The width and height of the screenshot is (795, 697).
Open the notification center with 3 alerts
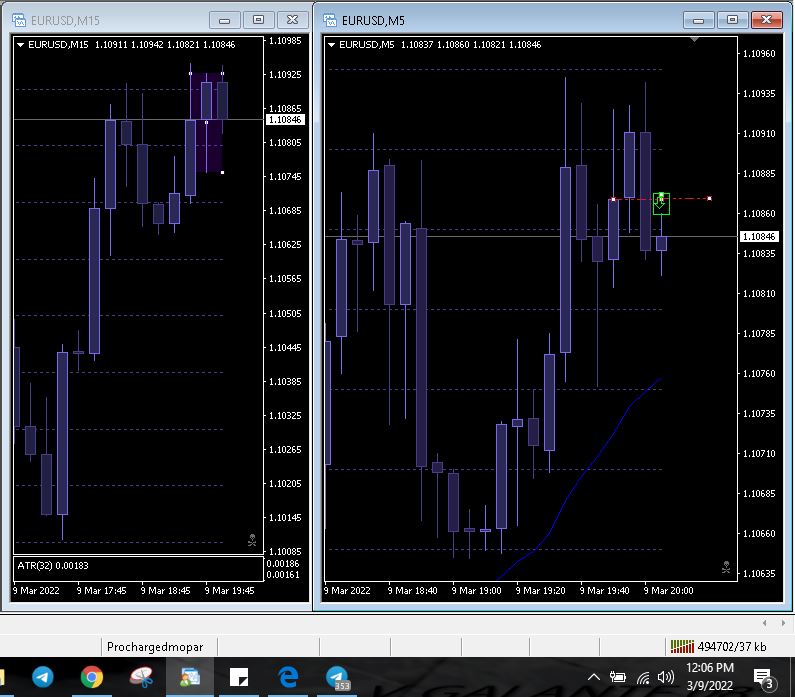point(763,677)
